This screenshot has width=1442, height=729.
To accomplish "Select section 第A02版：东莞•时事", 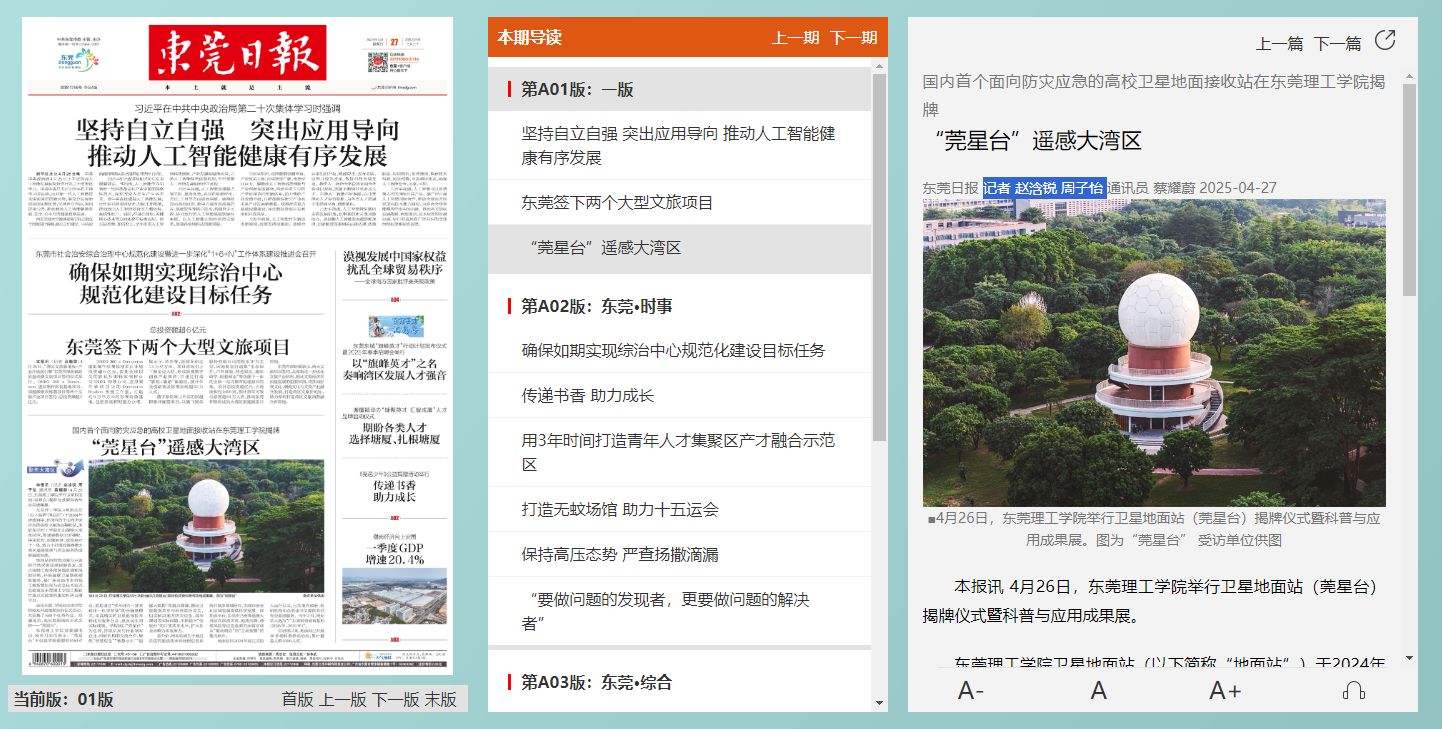I will point(596,306).
